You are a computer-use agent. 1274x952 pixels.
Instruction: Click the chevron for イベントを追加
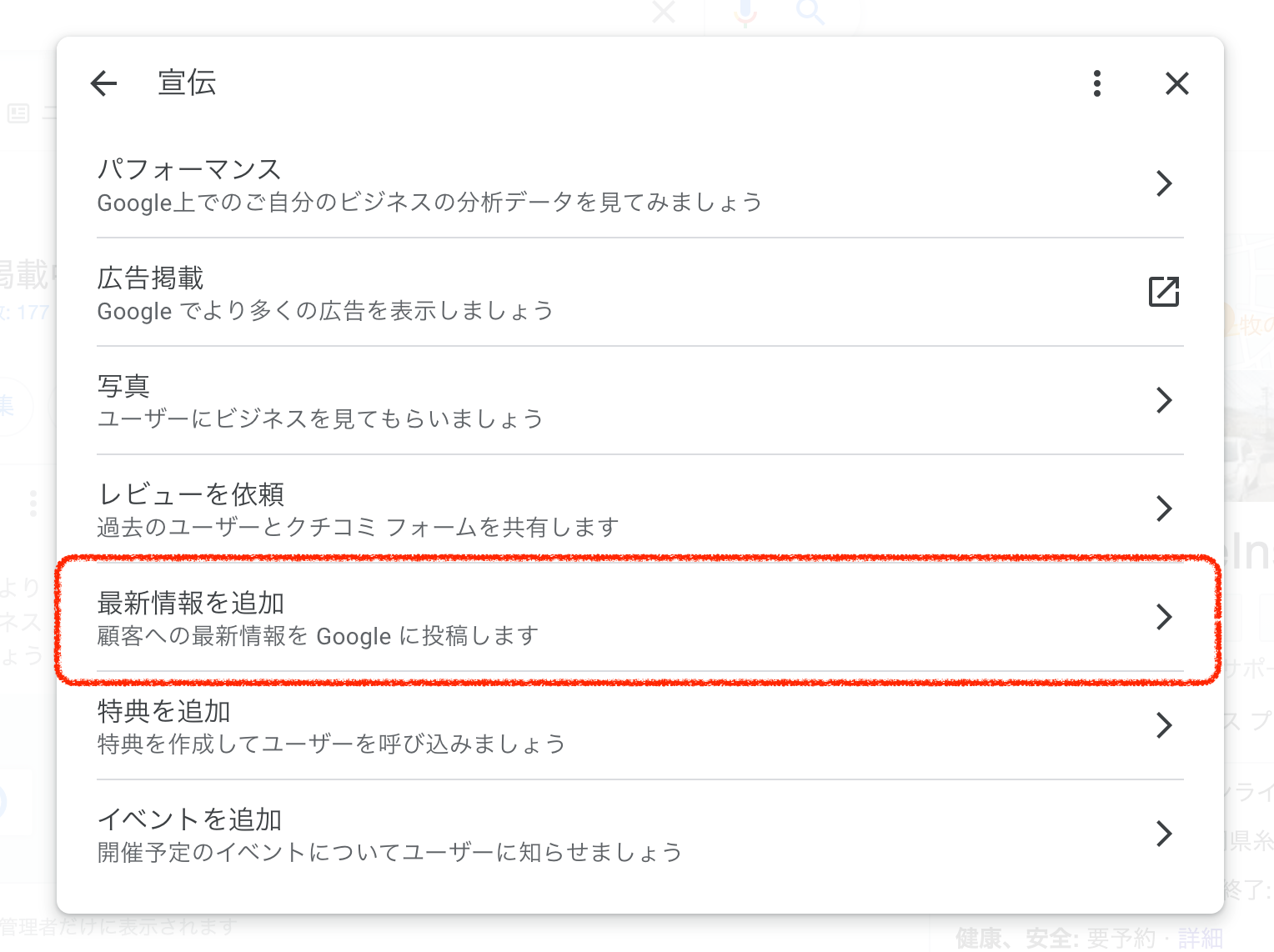point(1164,834)
